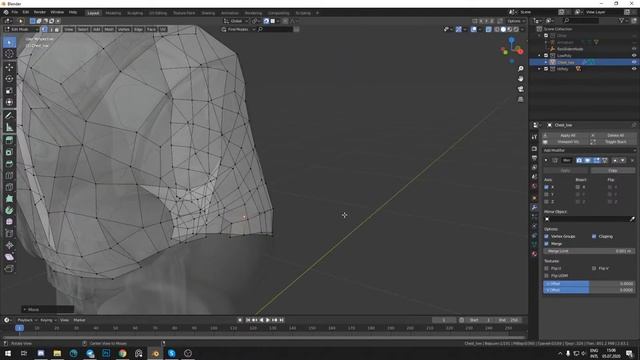
Task: Select the Inset Faces tool
Action: 9,152
